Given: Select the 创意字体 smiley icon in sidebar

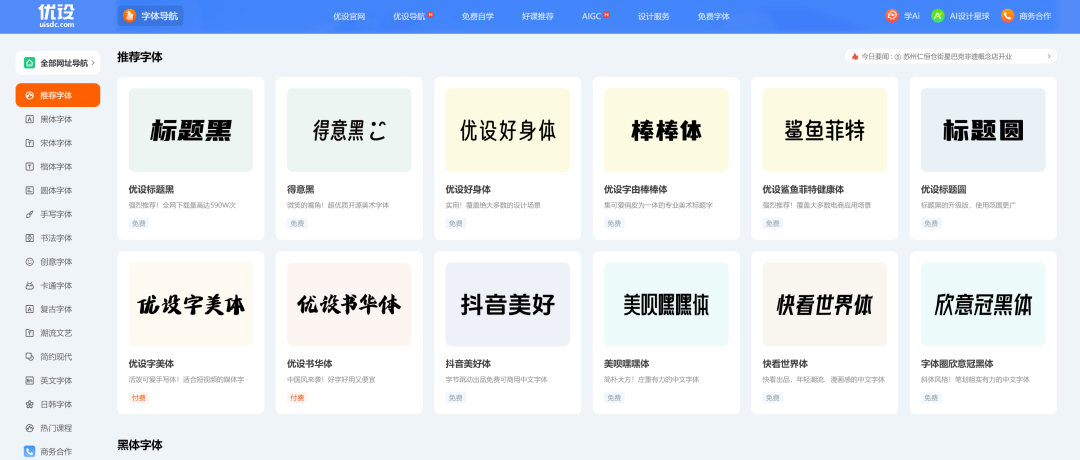Looking at the screenshot, I should pyautogui.click(x=30, y=262).
